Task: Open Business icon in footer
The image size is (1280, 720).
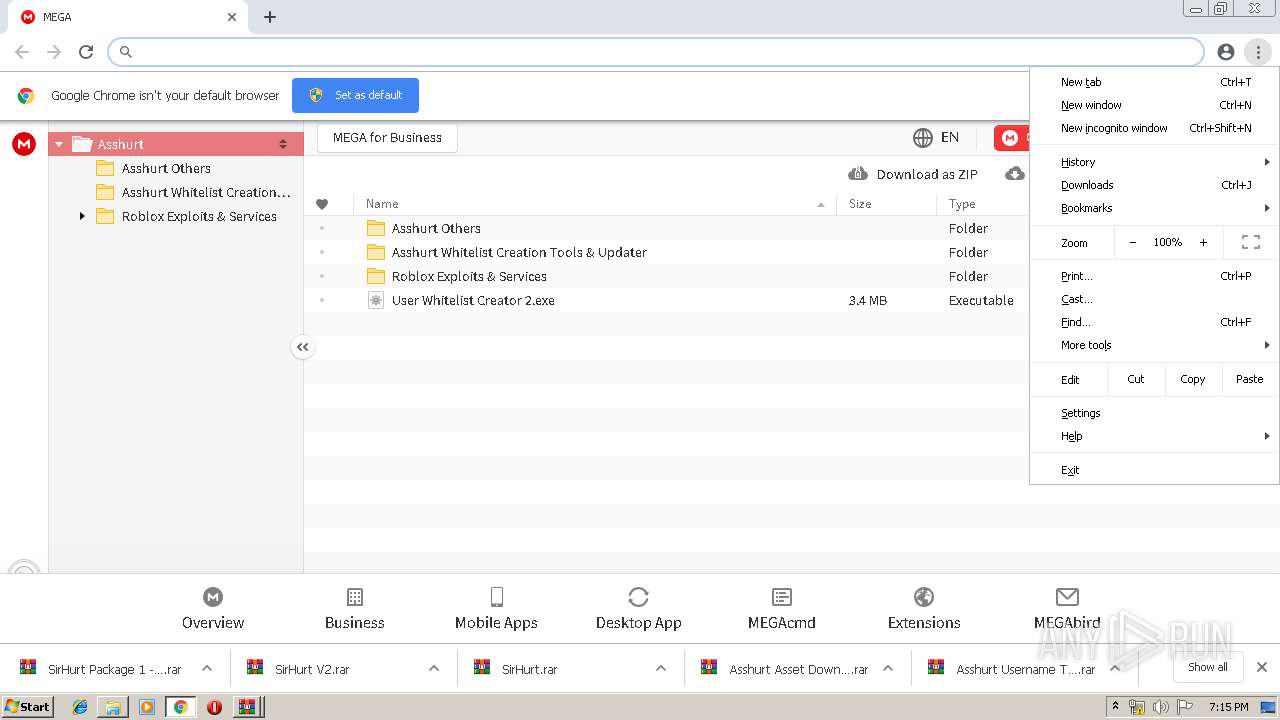Action: pos(355,597)
